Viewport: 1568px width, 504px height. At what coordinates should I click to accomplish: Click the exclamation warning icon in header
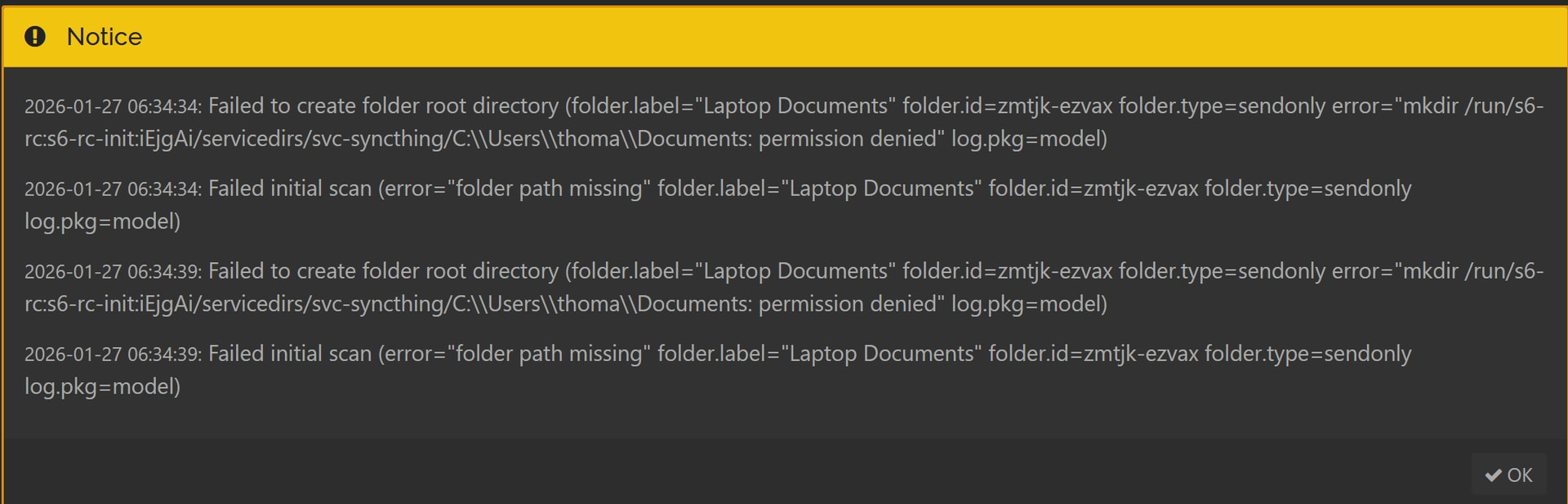click(35, 37)
